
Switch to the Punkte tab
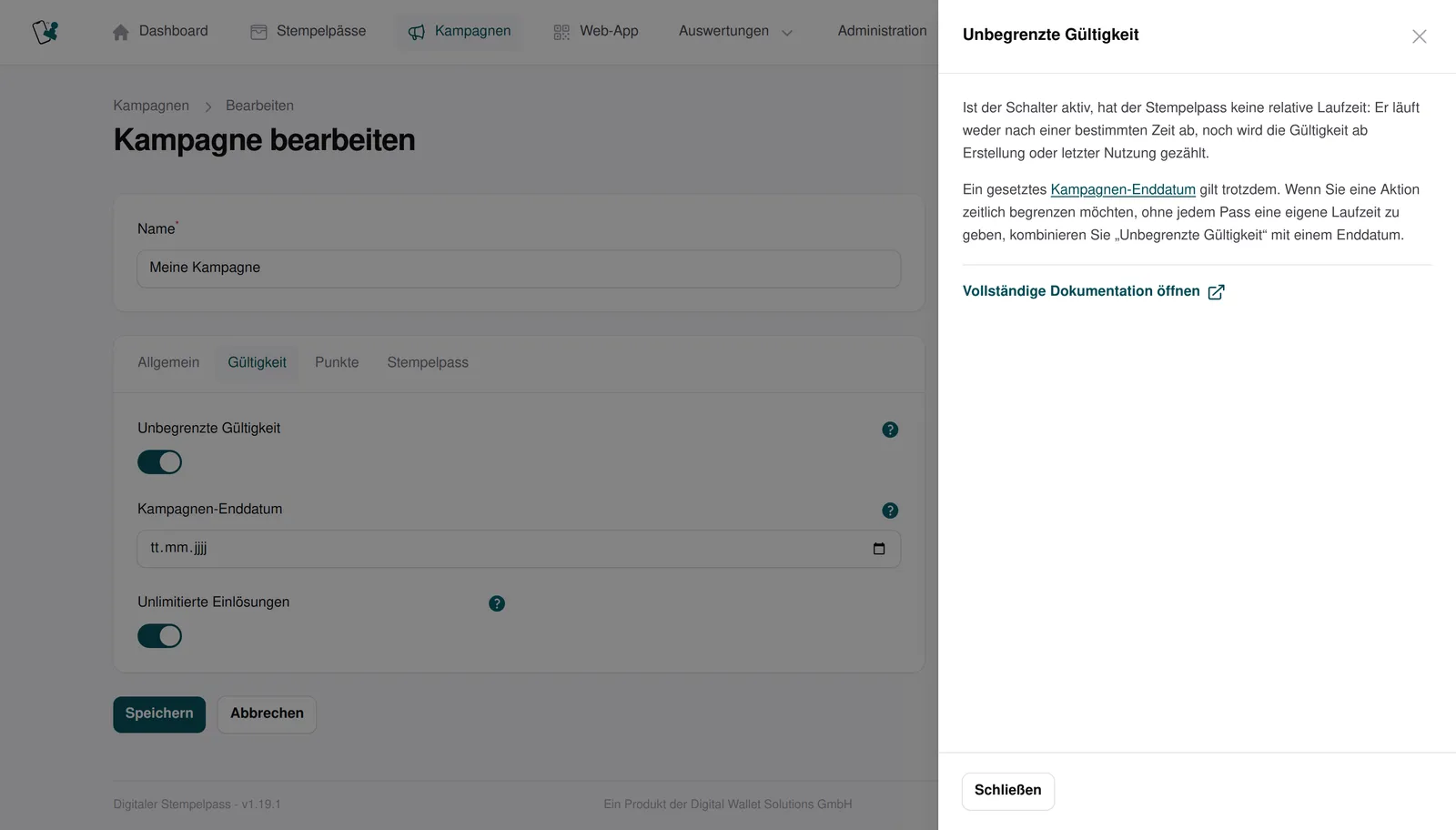tap(337, 362)
